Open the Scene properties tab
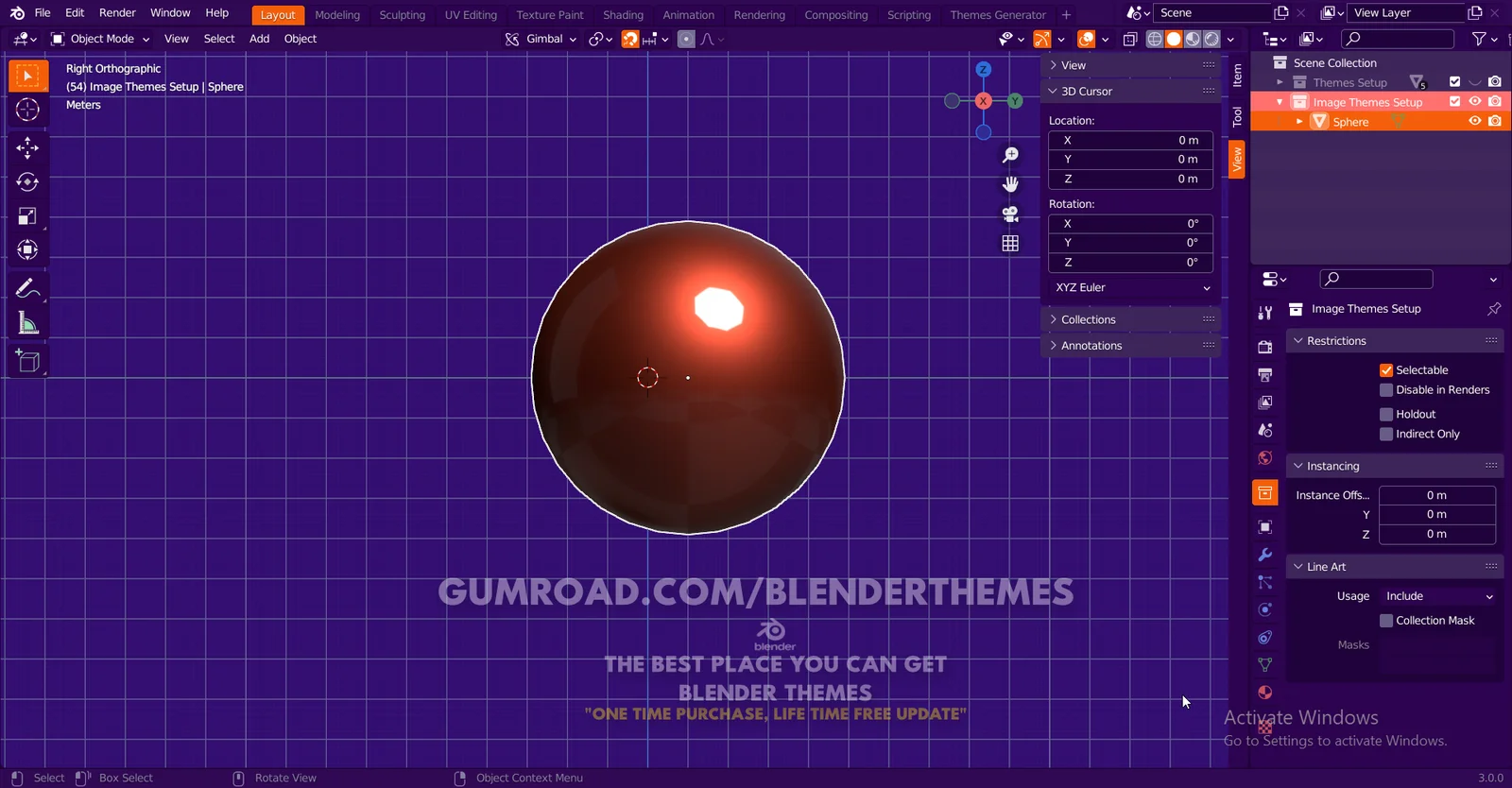This screenshot has height=788, width=1512. [1265, 430]
